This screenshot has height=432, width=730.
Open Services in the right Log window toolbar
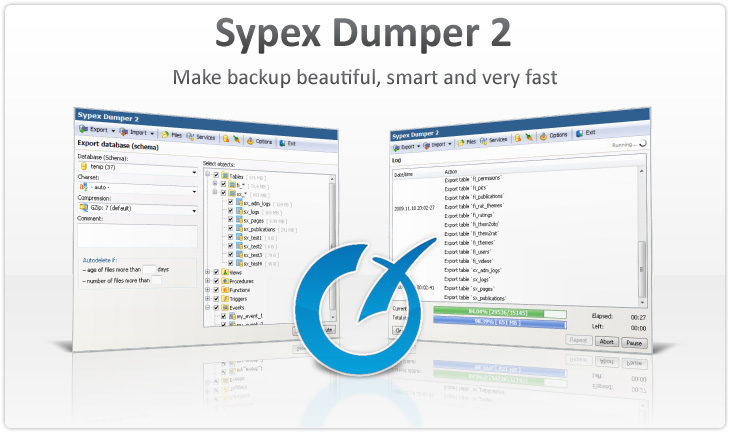493,140
